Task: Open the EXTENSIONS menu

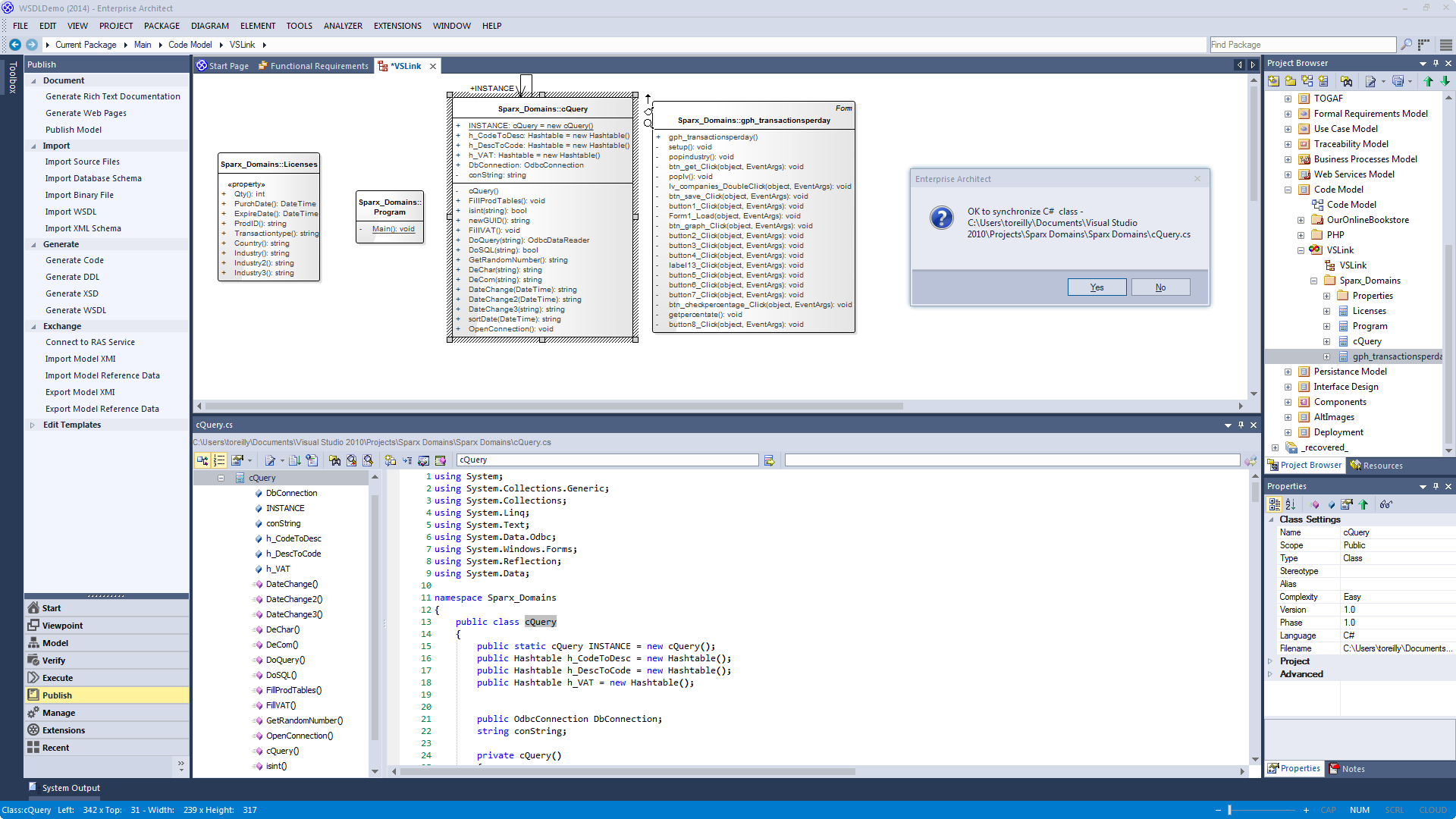Action: 397,26
